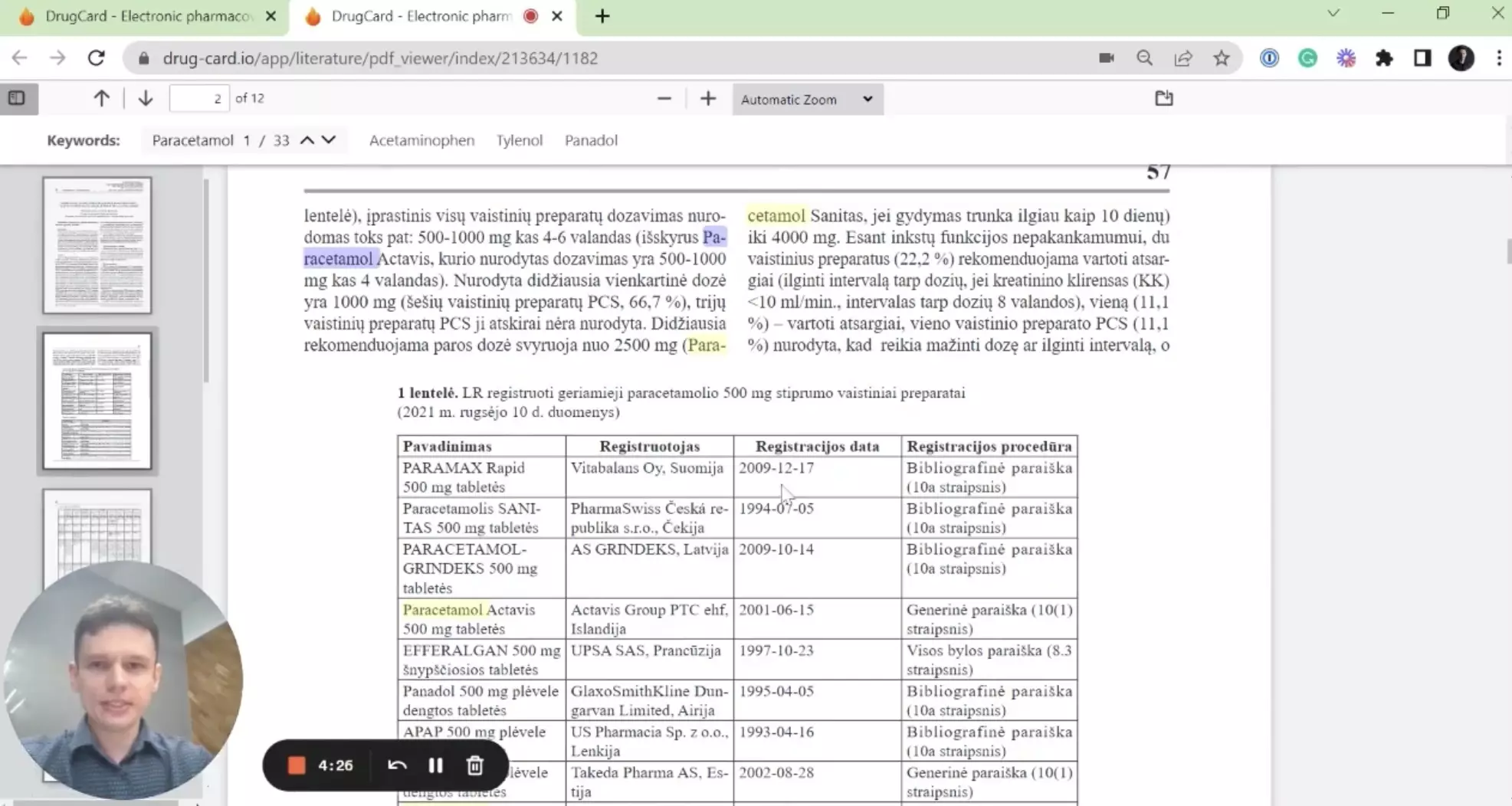Viewport: 1512px width, 806px height.
Task: Click the zoom in icon in PDF toolbar
Action: pyautogui.click(x=707, y=98)
